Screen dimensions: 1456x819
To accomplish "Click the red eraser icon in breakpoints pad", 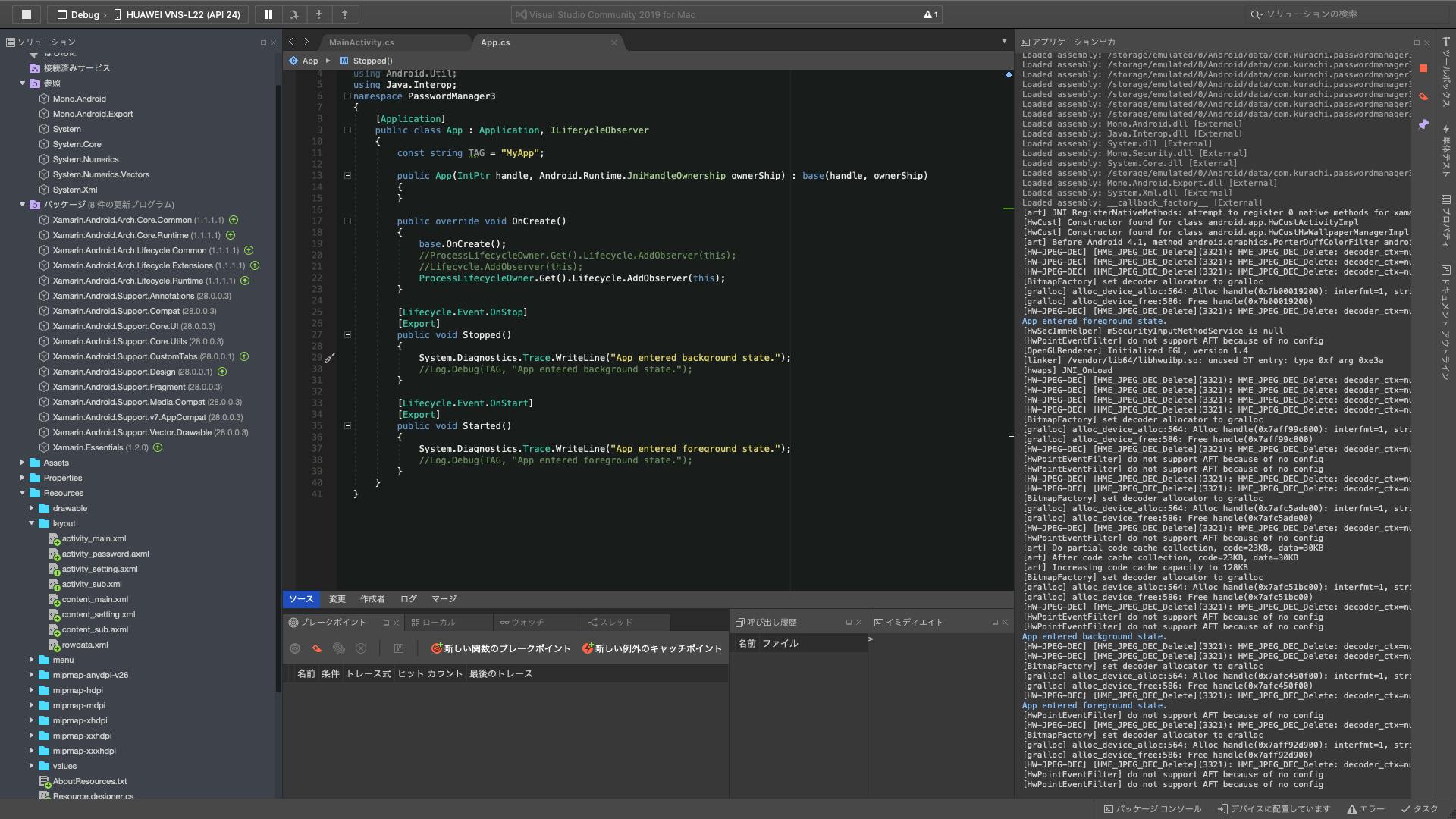I will [317, 648].
